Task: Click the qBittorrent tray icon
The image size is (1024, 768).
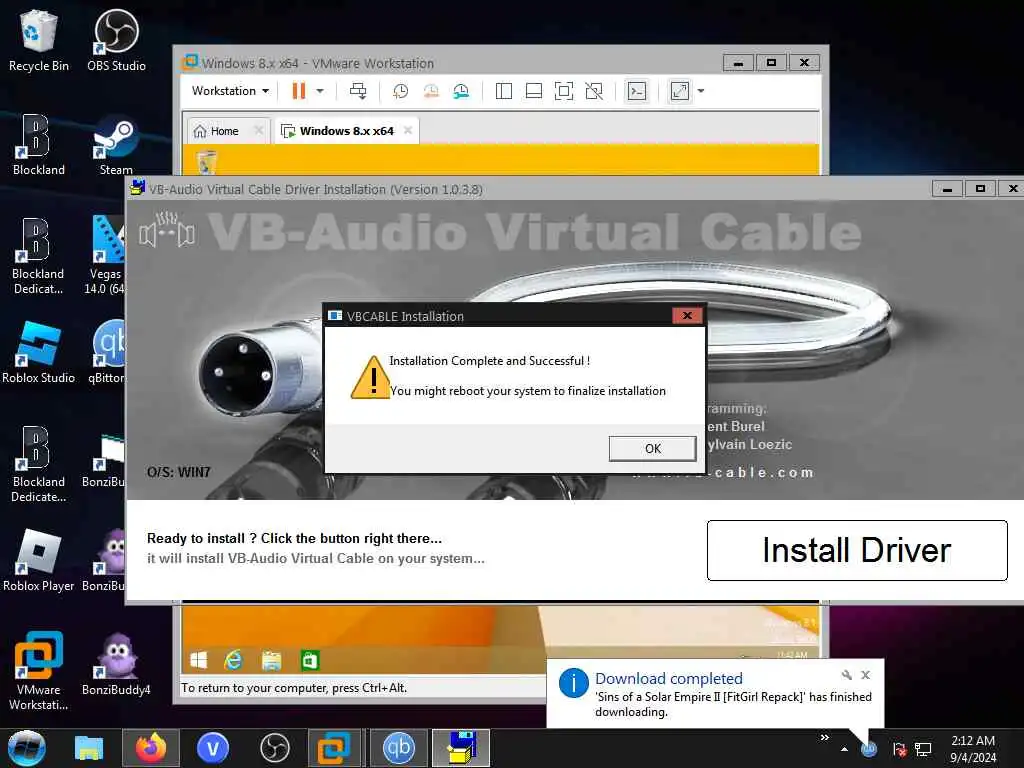Action: pyautogui.click(x=869, y=749)
